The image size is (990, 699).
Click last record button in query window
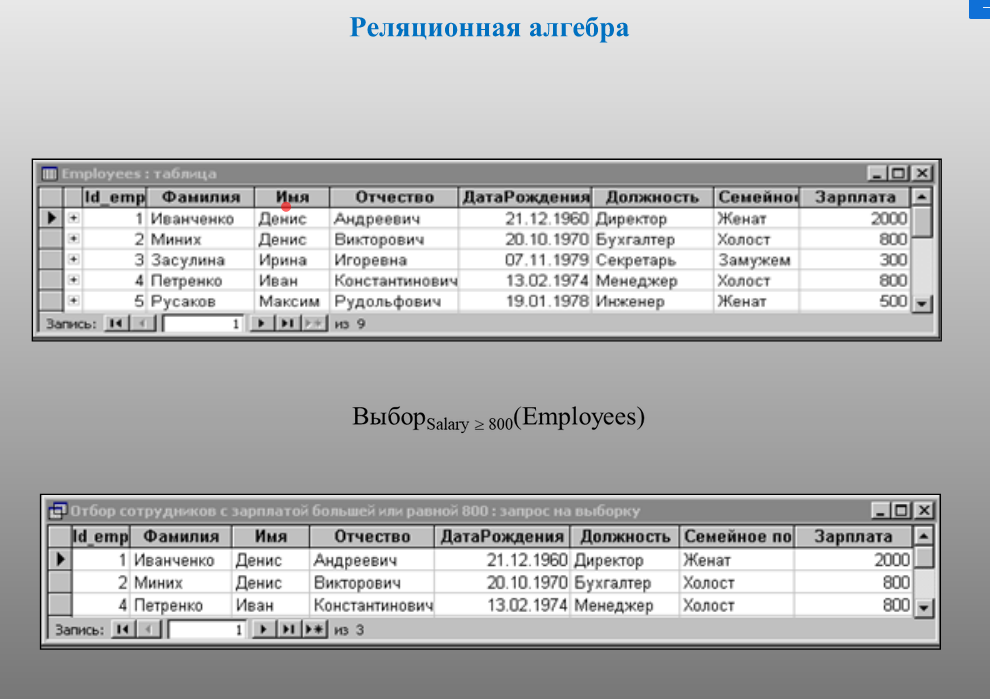click(289, 629)
